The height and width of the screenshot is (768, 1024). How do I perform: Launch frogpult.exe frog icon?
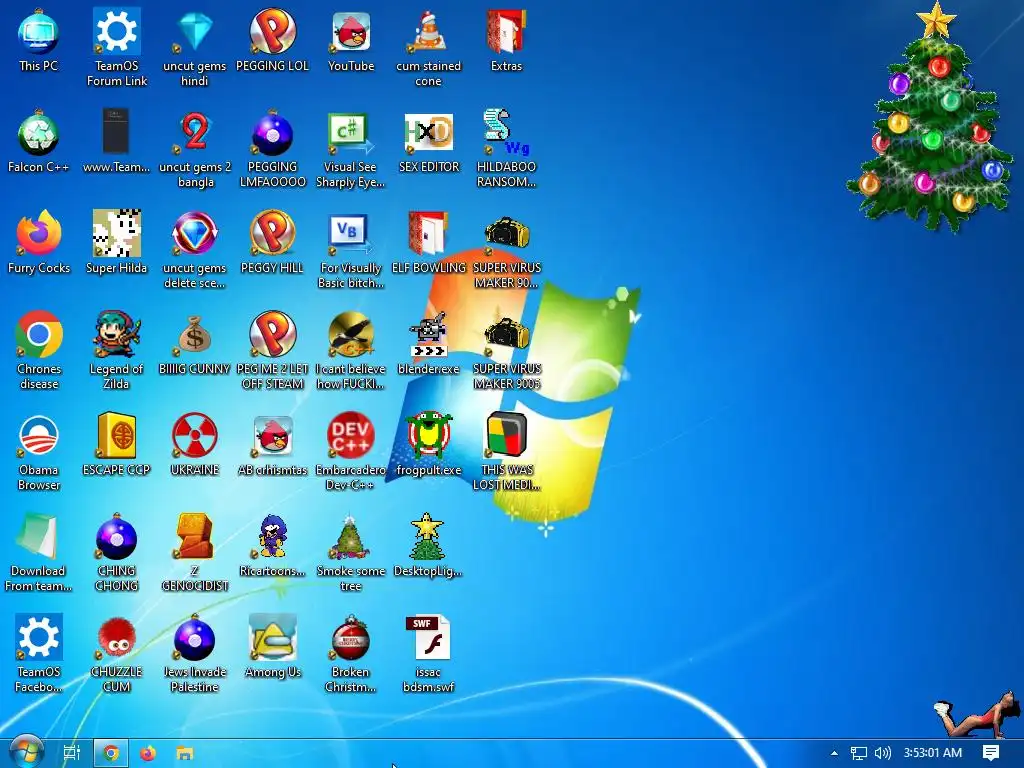coord(428,444)
